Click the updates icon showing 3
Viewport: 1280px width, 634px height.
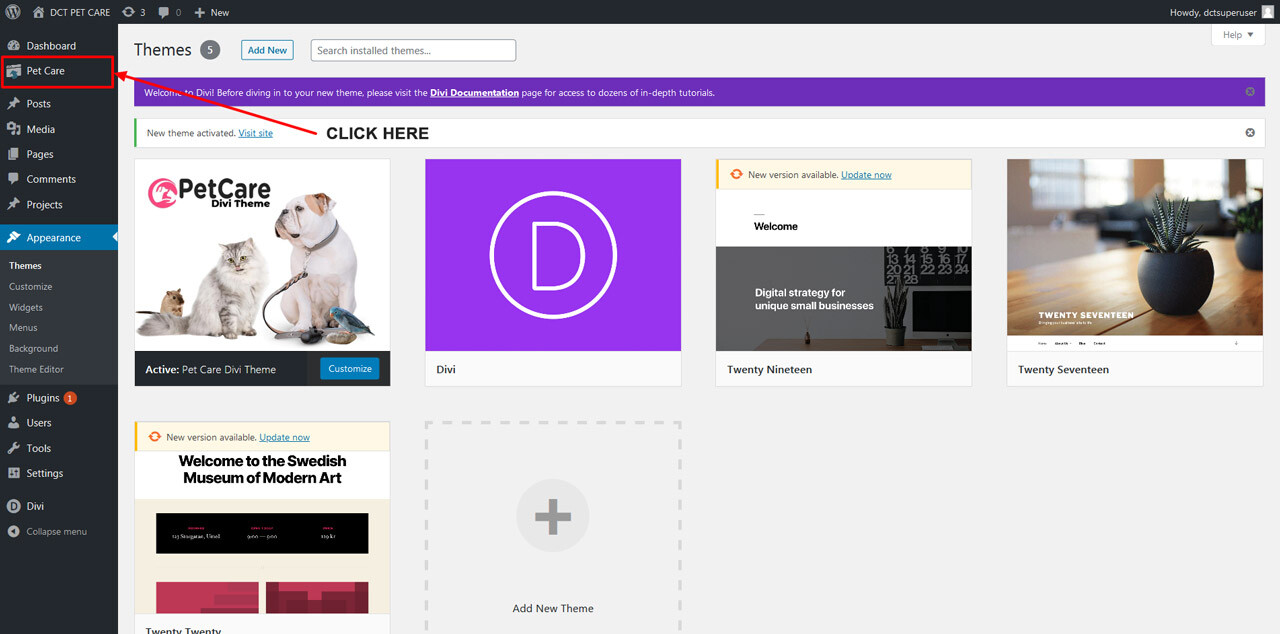click(129, 12)
